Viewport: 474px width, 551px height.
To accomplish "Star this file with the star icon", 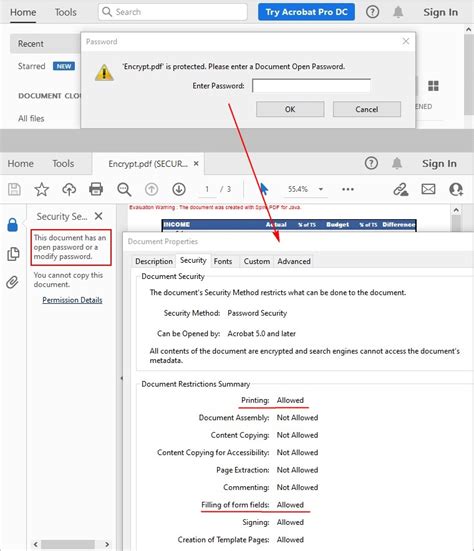I will [41, 189].
